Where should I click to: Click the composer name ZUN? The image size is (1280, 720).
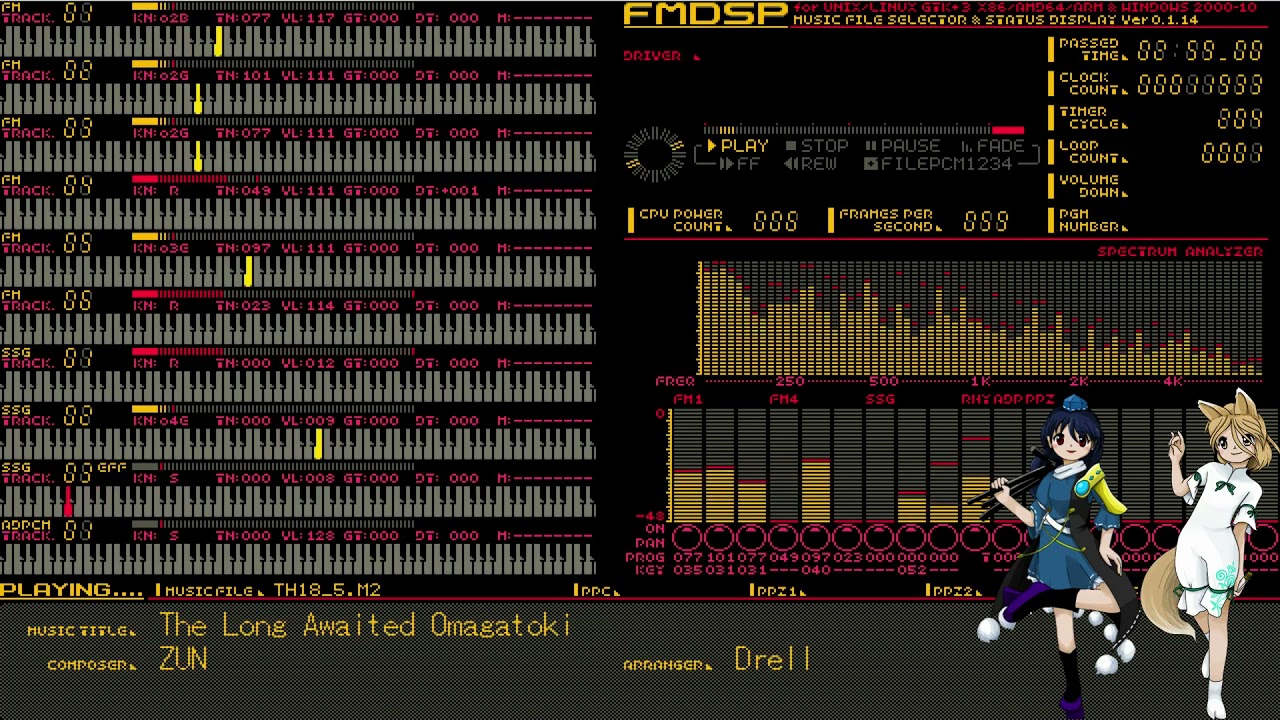(x=183, y=660)
